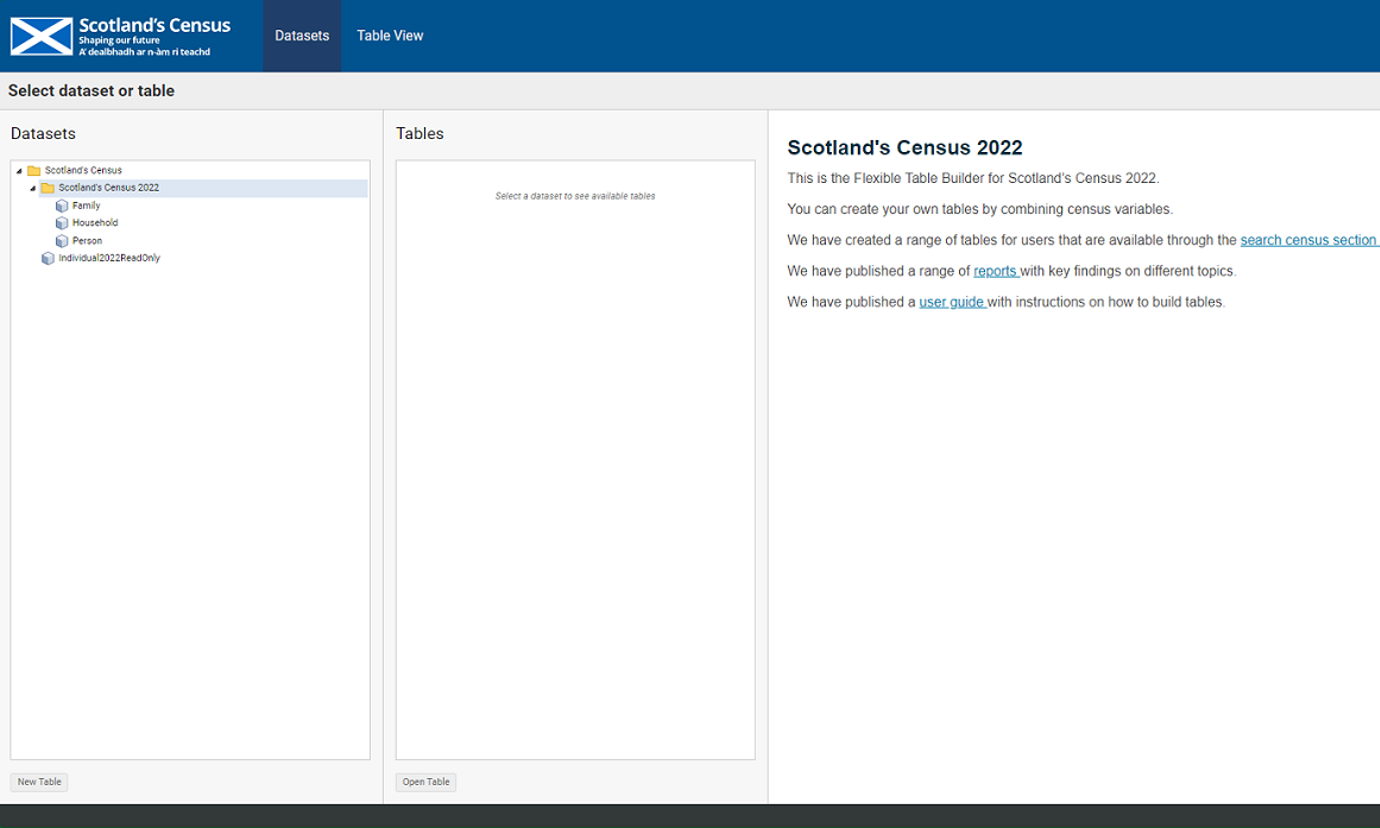This screenshot has width=1380, height=828.
Task: Open the Table View tab
Action: pyautogui.click(x=390, y=36)
